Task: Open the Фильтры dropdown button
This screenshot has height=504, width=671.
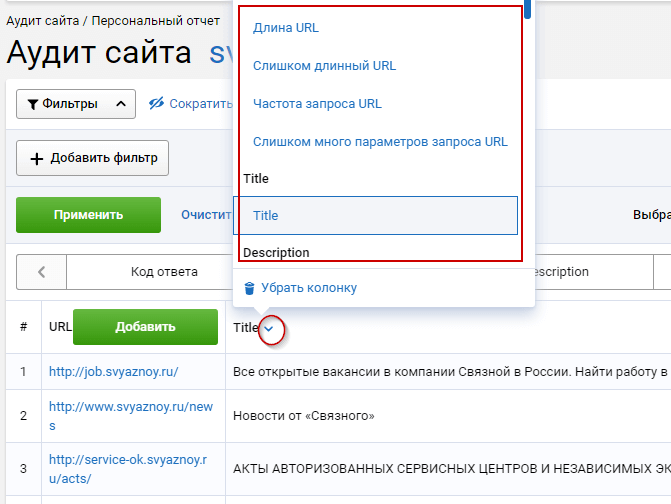Action: pos(76,104)
